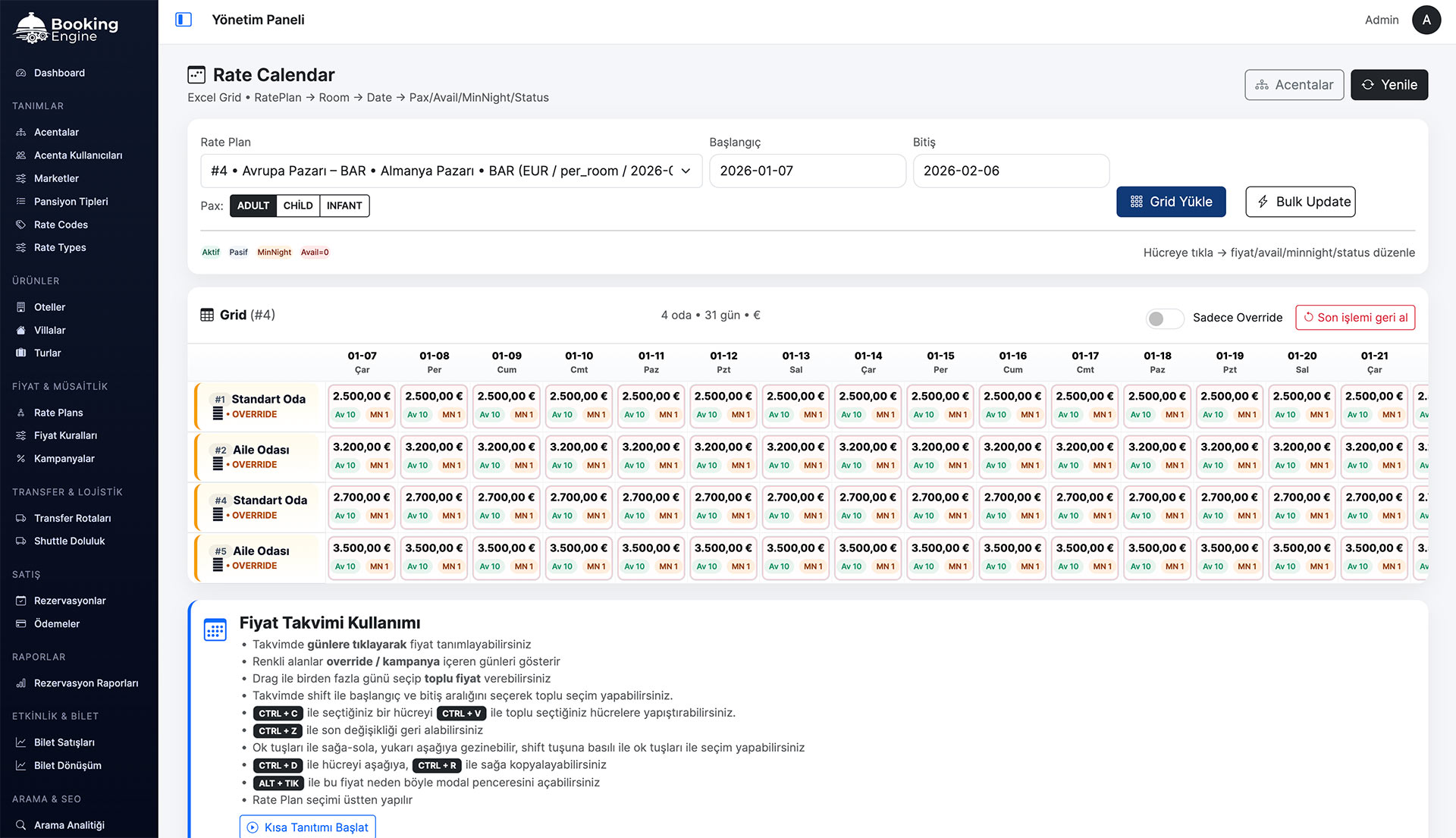This screenshot has height=838, width=1456.
Task: Select the Rate Codes icon in the sidebar
Action: (20, 224)
